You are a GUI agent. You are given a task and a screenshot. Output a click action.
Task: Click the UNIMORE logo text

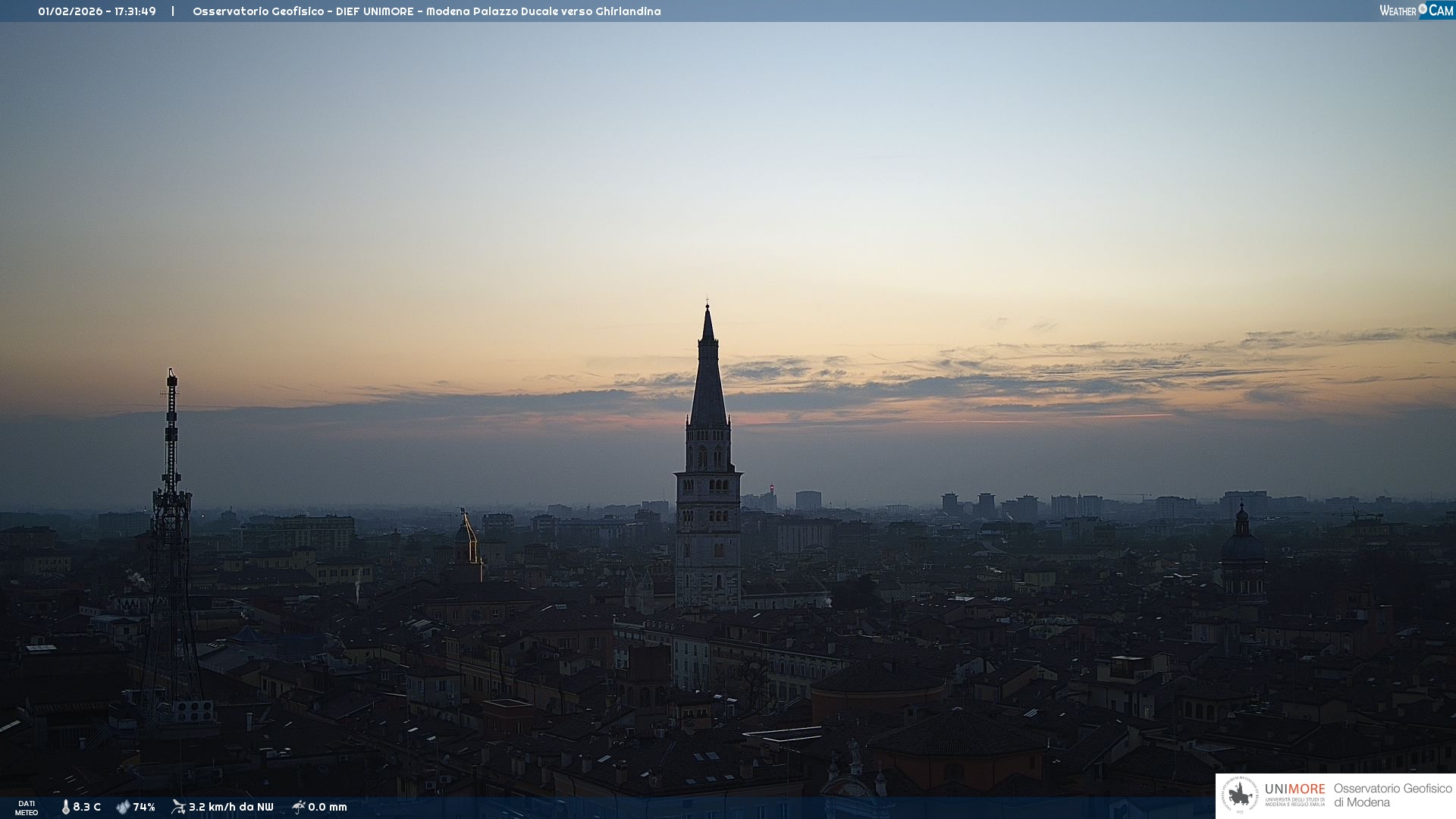tap(1294, 789)
